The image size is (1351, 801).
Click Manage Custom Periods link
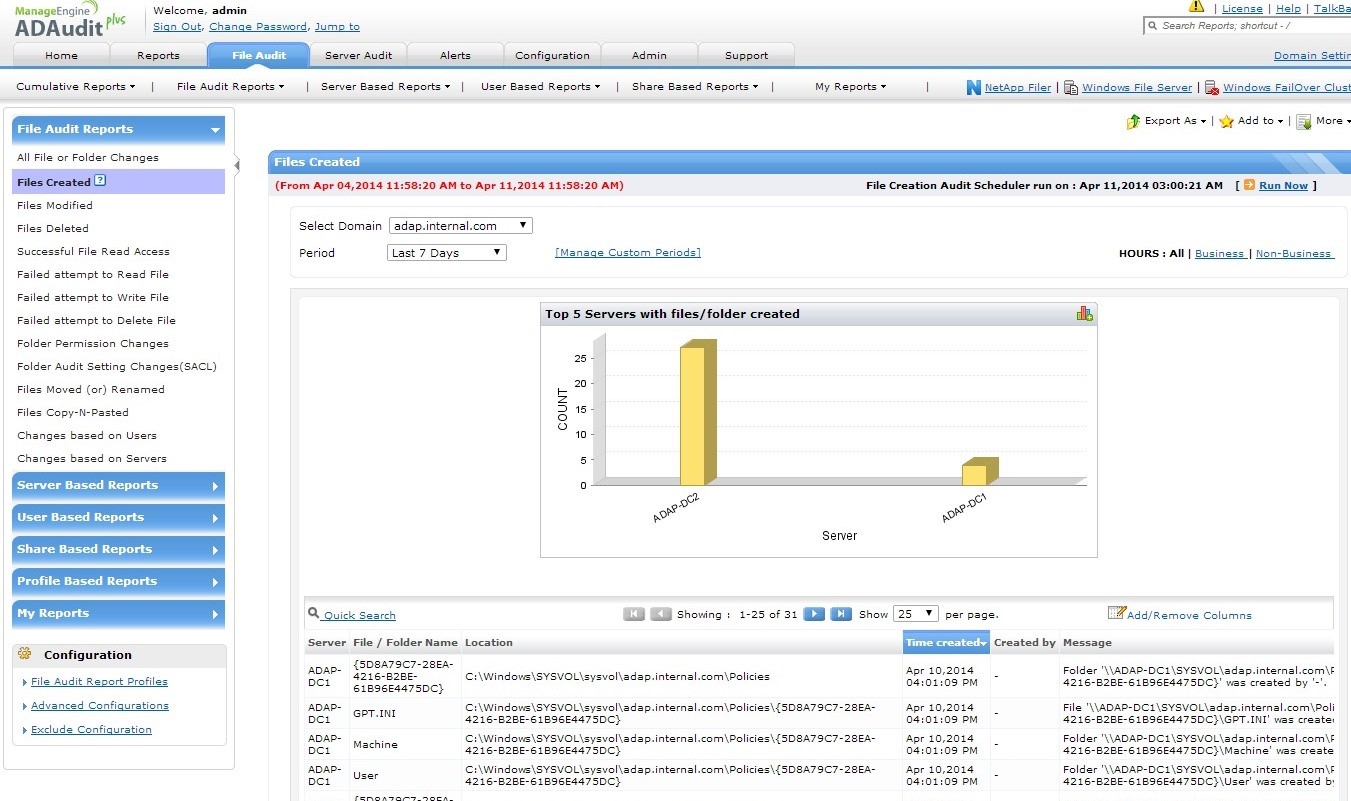click(628, 253)
